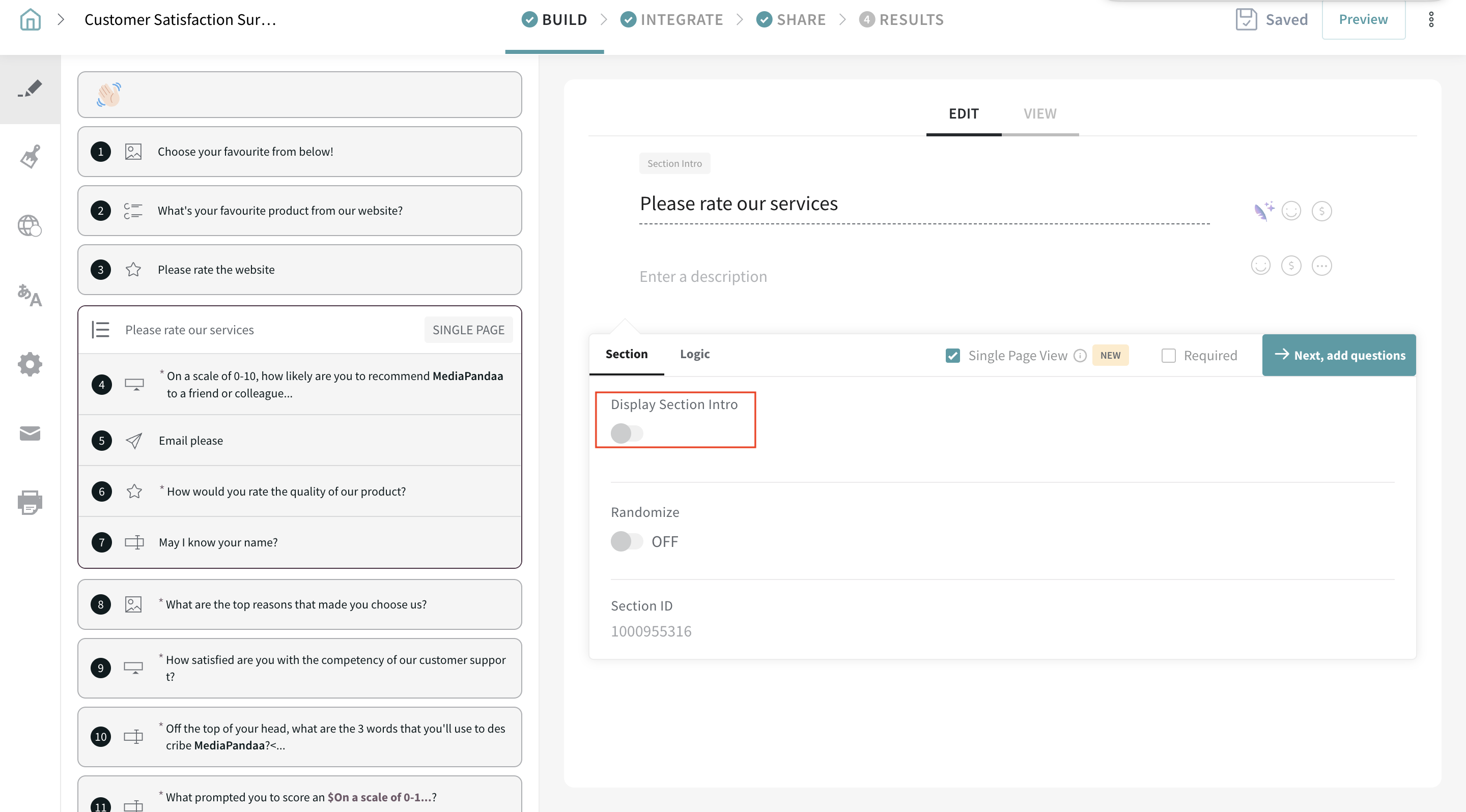Image resolution: width=1466 pixels, height=812 pixels.
Task: Turn on the Randomize toggle
Action: pyautogui.click(x=627, y=541)
